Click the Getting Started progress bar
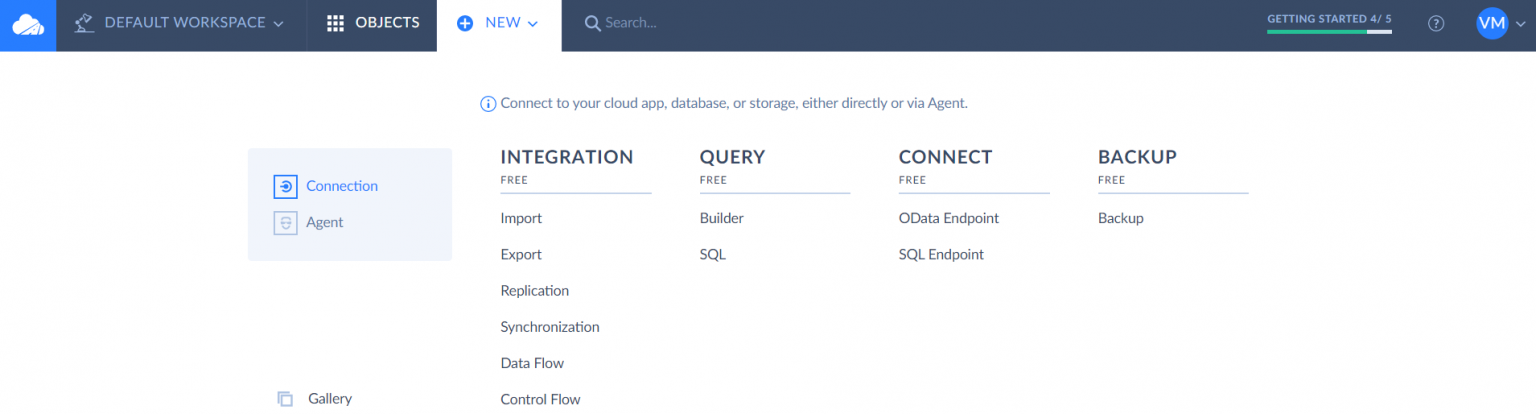 click(1328, 31)
